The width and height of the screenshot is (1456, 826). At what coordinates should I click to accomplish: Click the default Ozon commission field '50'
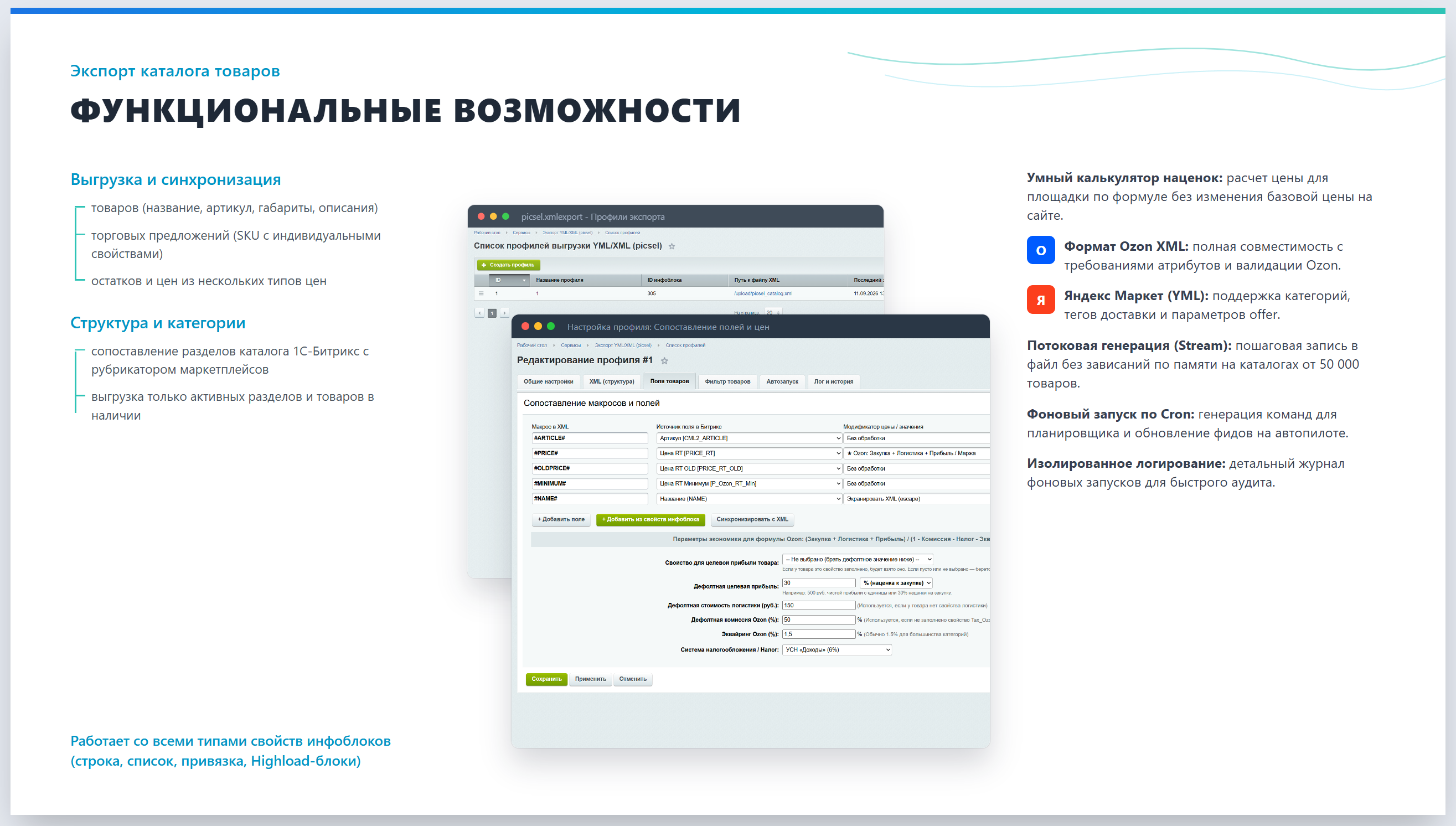pos(818,619)
